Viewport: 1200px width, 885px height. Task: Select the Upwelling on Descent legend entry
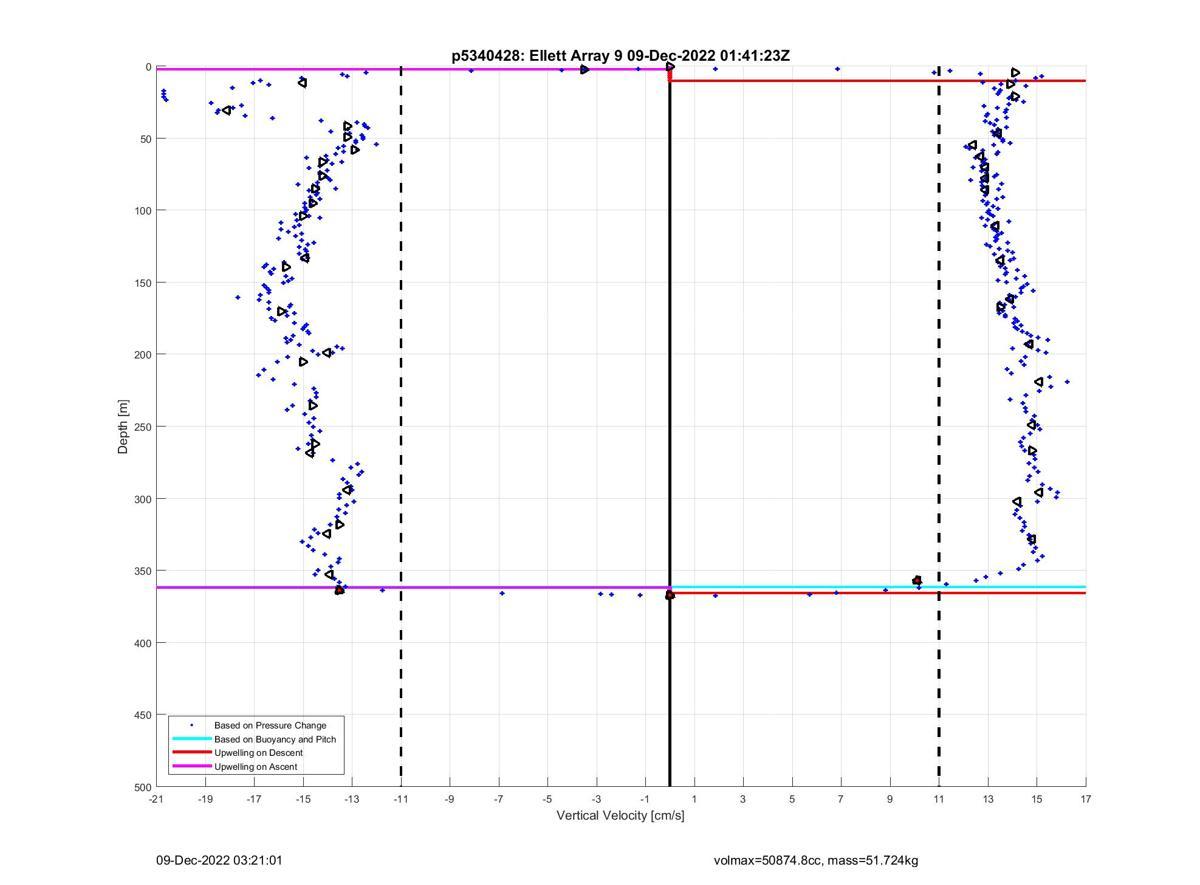(x=256, y=752)
